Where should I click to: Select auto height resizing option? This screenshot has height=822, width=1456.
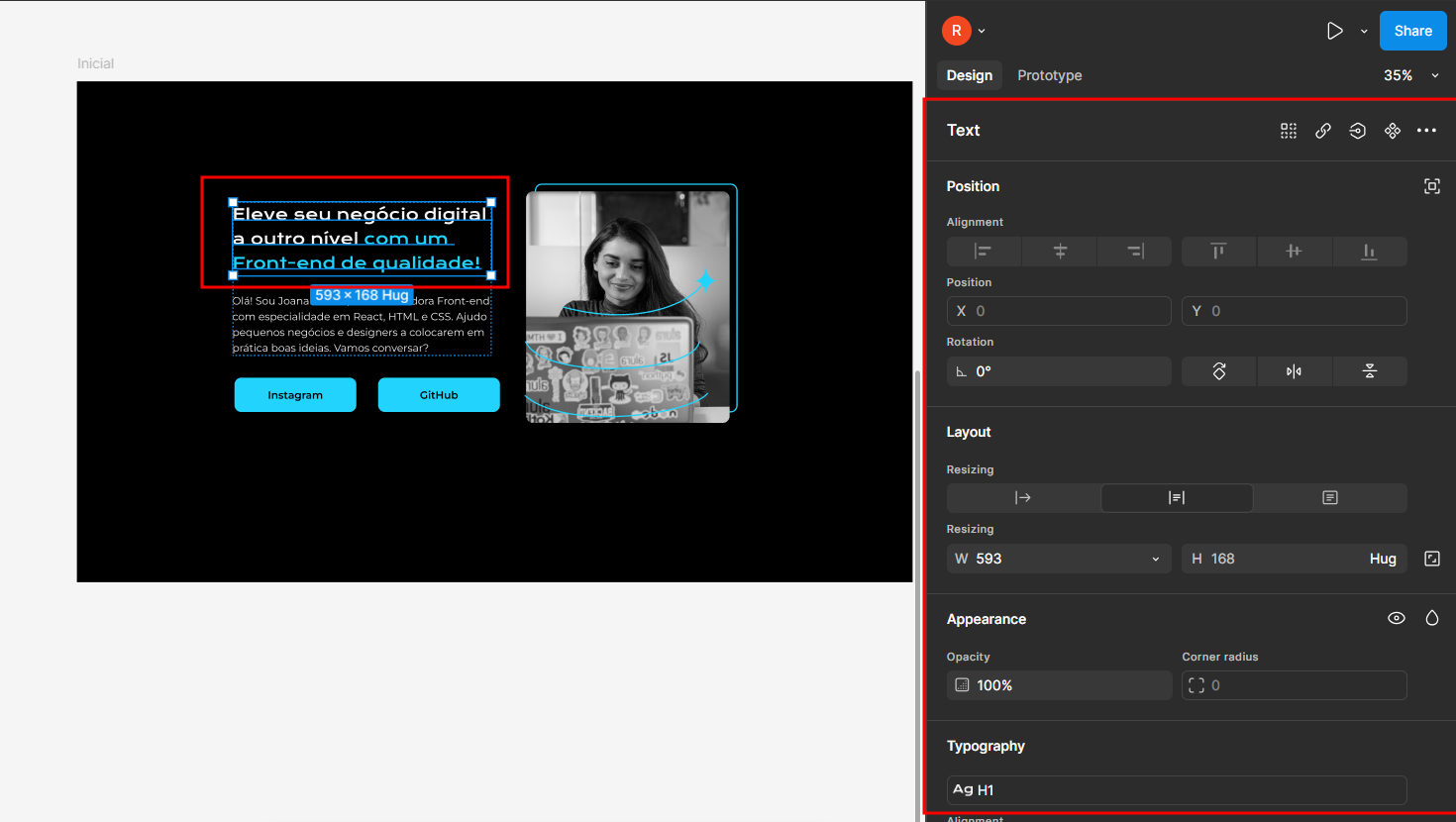[1177, 498]
